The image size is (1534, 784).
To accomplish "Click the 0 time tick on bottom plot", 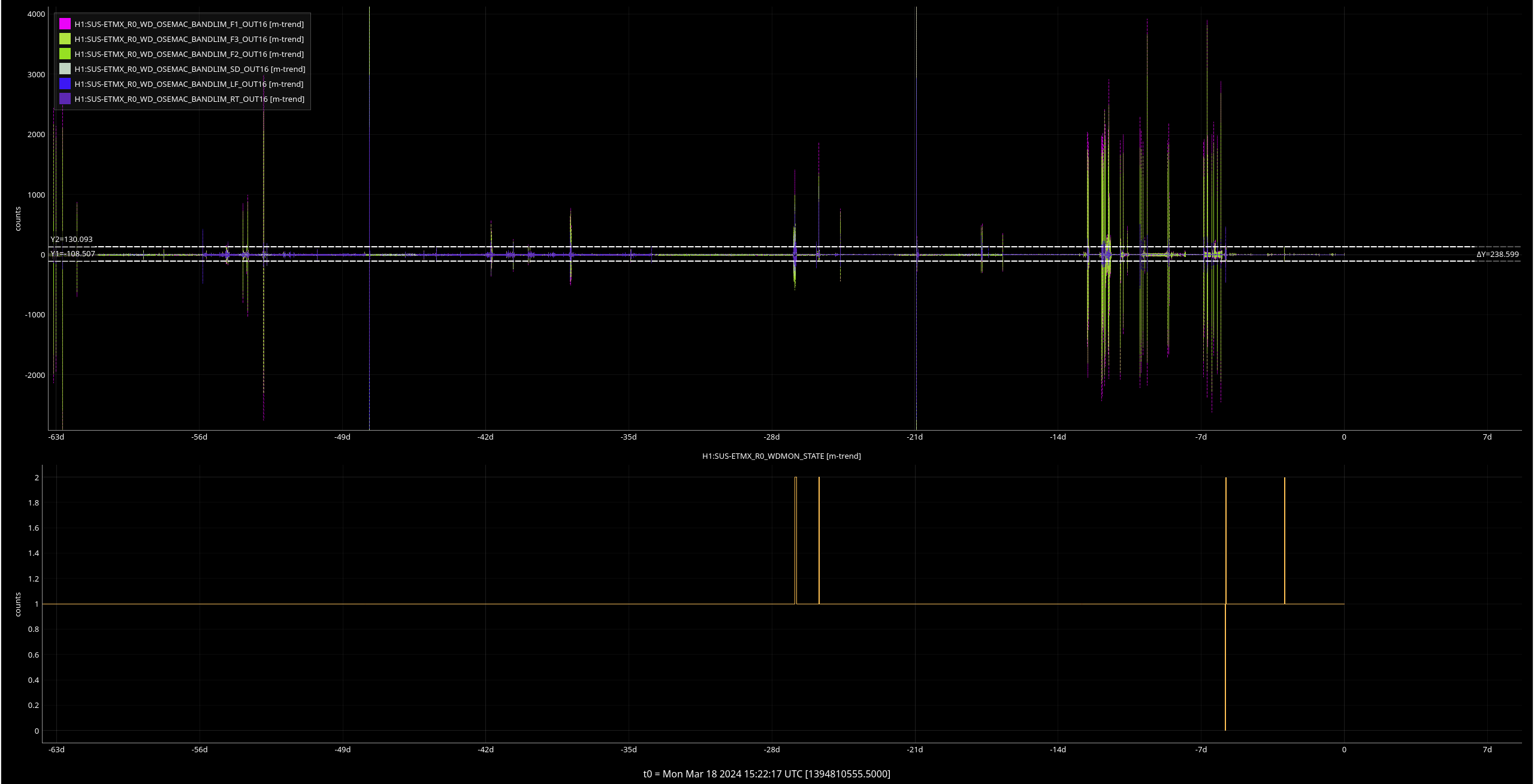I will (x=1343, y=749).
